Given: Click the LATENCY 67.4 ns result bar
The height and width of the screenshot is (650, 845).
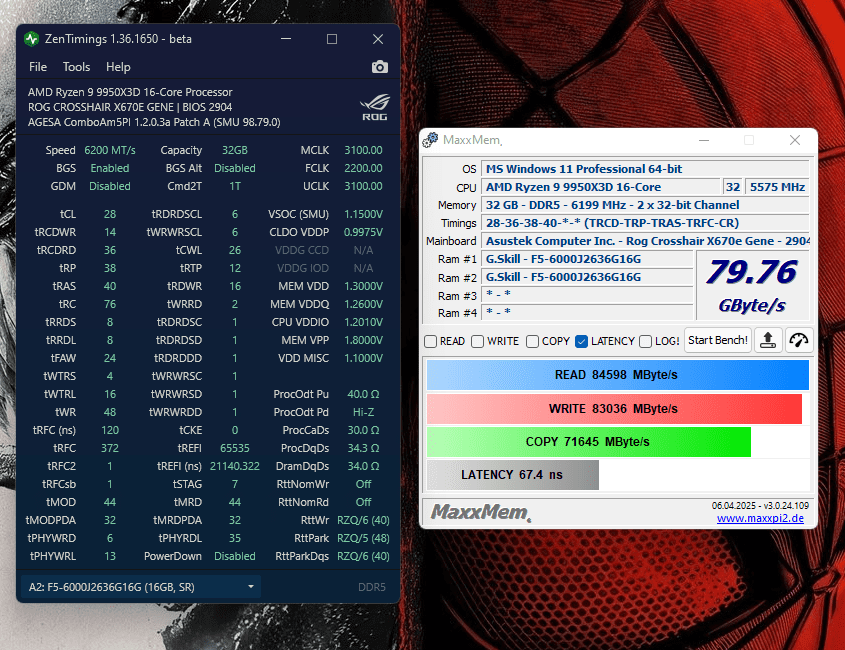Looking at the screenshot, I should click(x=512, y=475).
